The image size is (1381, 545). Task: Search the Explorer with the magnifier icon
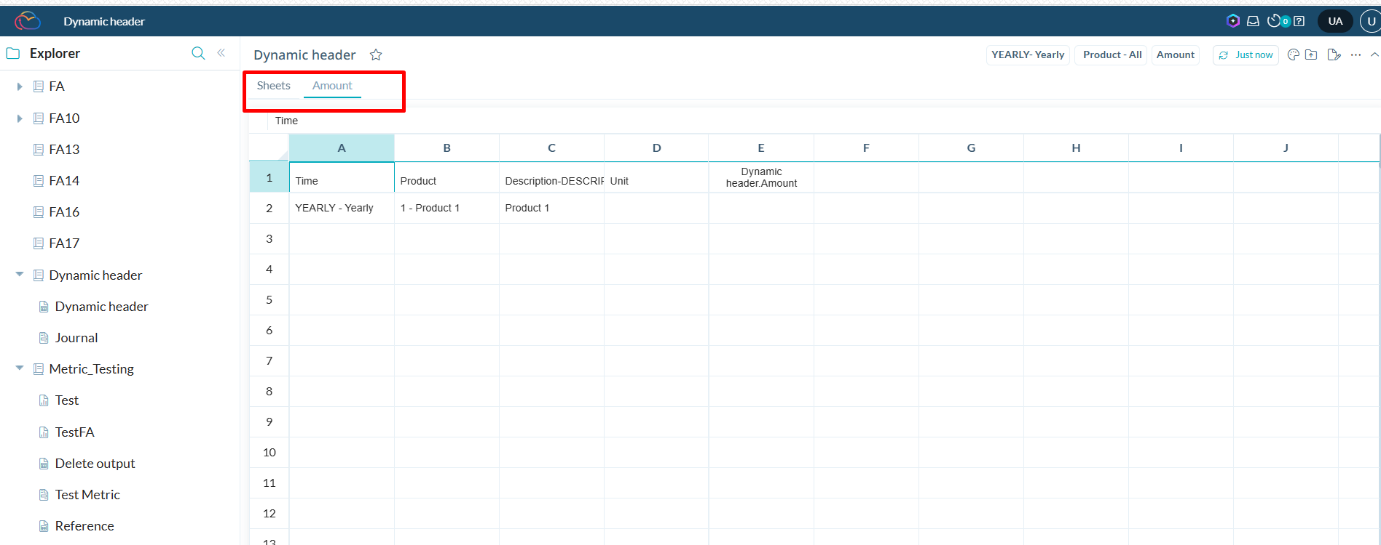point(198,53)
